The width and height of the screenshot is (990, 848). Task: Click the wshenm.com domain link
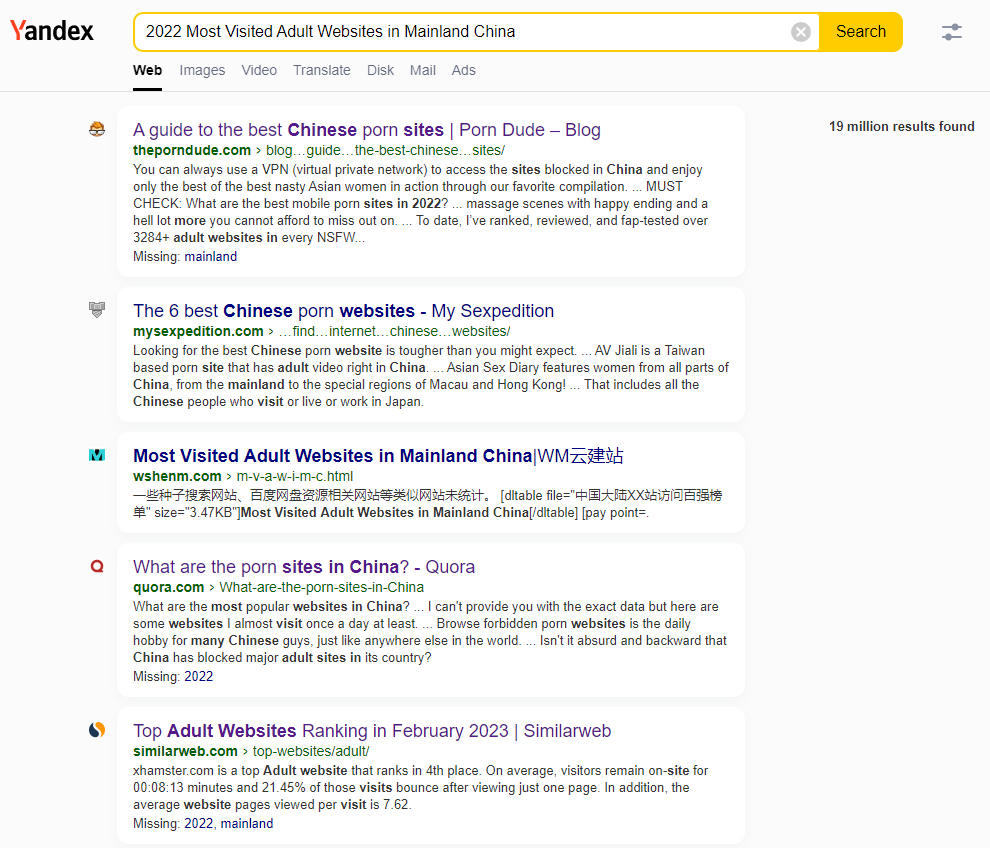point(177,476)
